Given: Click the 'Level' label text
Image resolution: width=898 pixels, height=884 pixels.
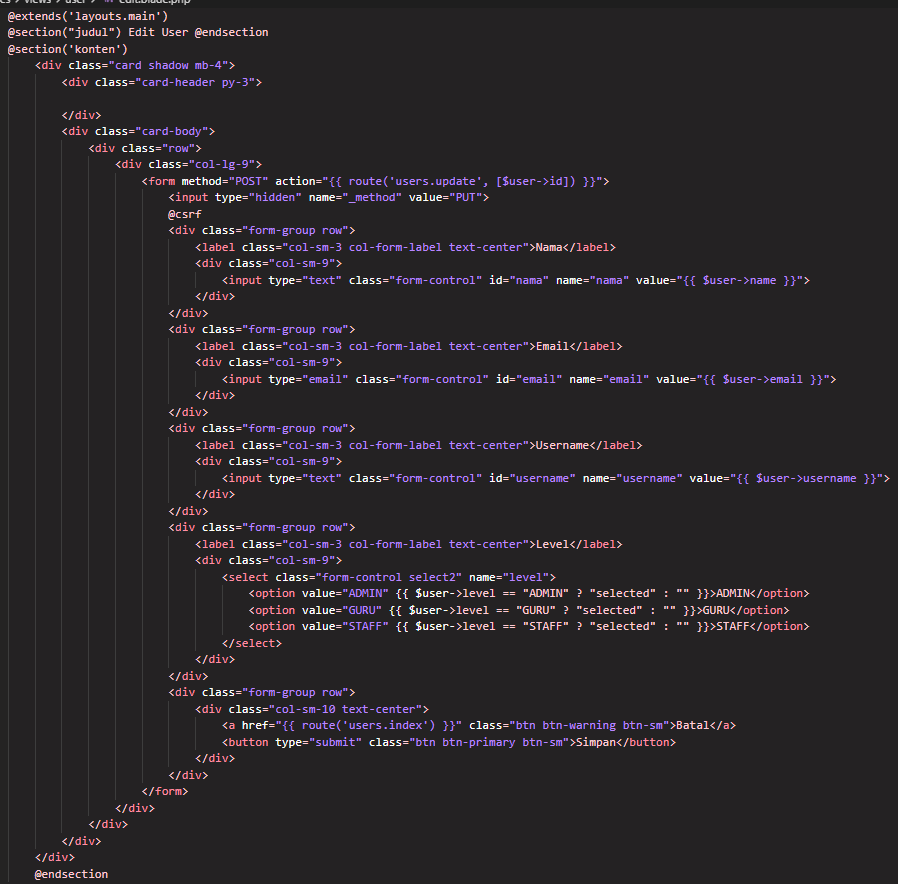Looking at the screenshot, I should click(553, 544).
